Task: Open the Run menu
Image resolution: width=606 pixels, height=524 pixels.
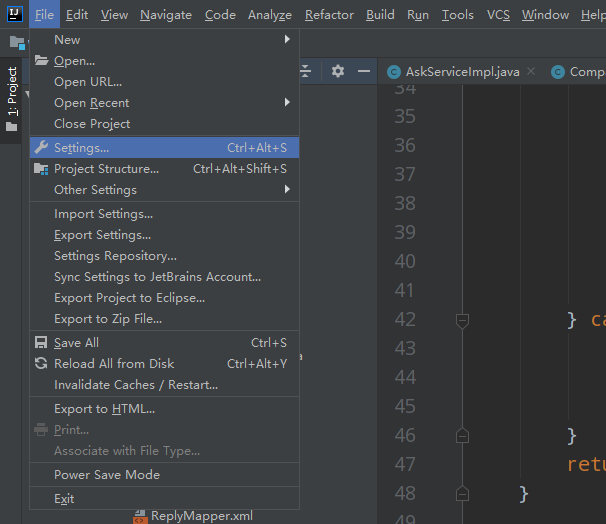Action: [418, 15]
